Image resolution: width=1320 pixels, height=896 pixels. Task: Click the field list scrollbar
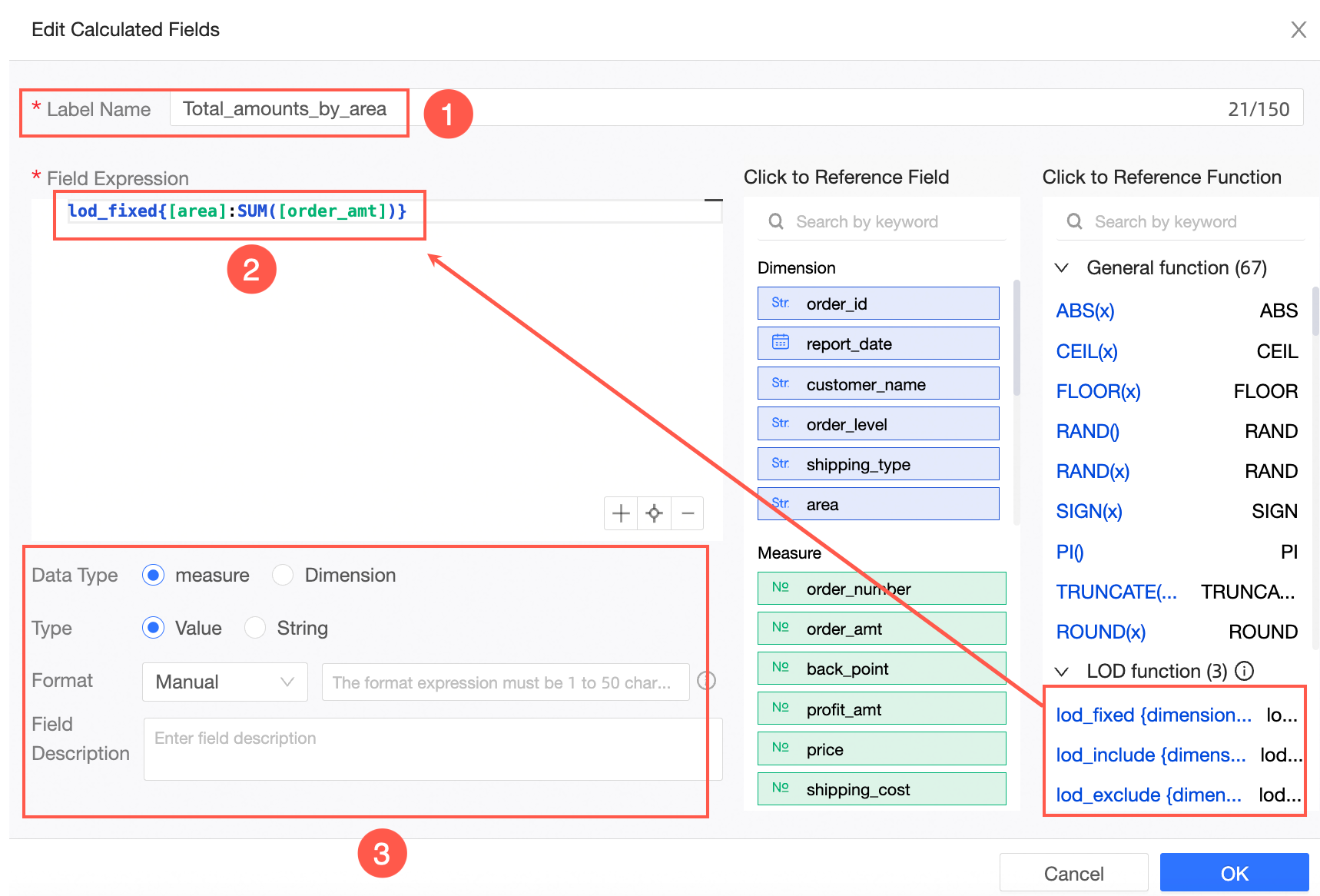(1017, 338)
